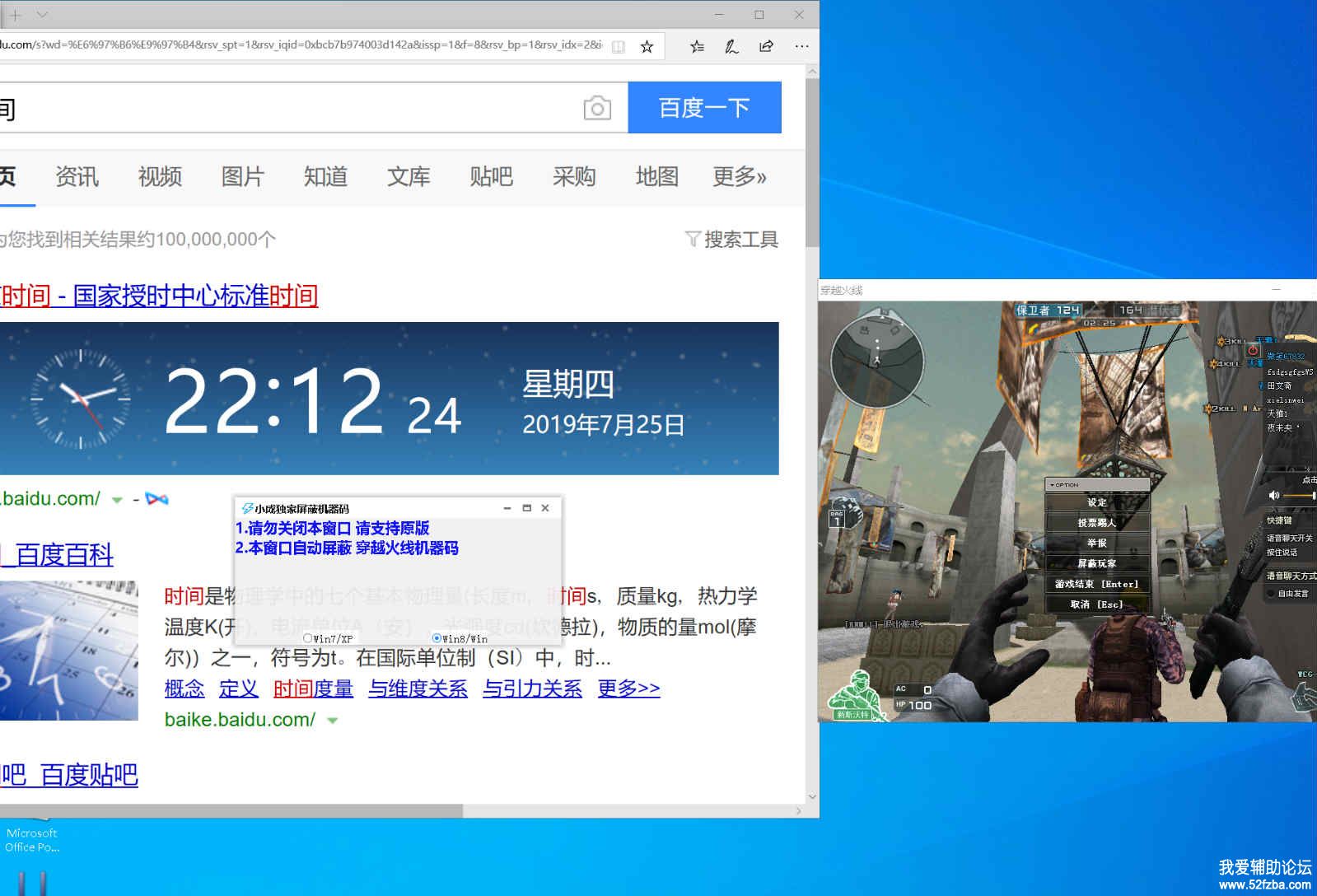Minimize the 小成独家屏蔽机器码 window
This screenshot has width=1317, height=896.
(x=507, y=508)
